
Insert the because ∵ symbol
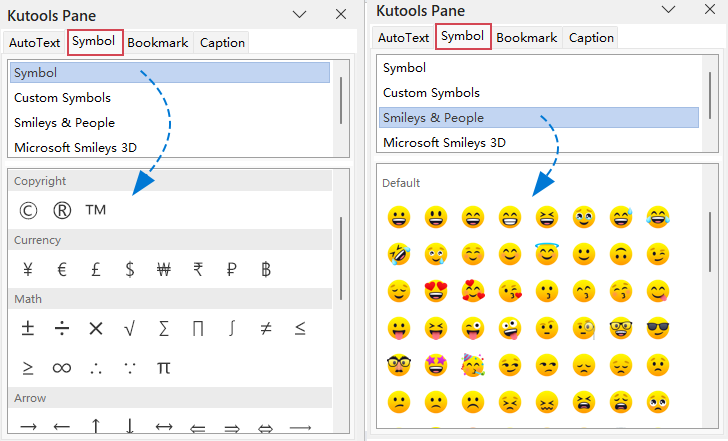(x=130, y=368)
